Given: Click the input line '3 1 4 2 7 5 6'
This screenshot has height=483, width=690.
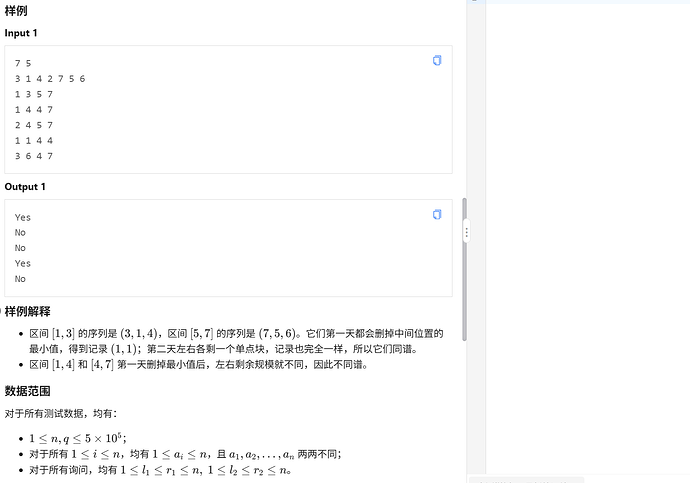Looking at the screenshot, I should (x=50, y=79).
